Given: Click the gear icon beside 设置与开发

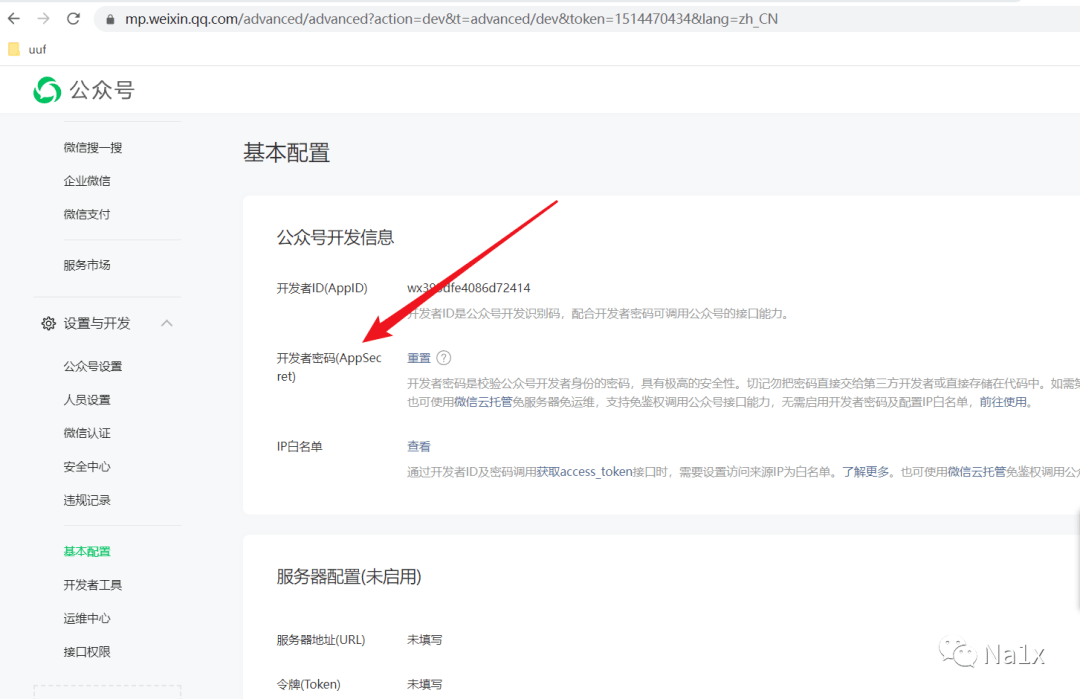Looking at the screenshot, I should 48,324.
